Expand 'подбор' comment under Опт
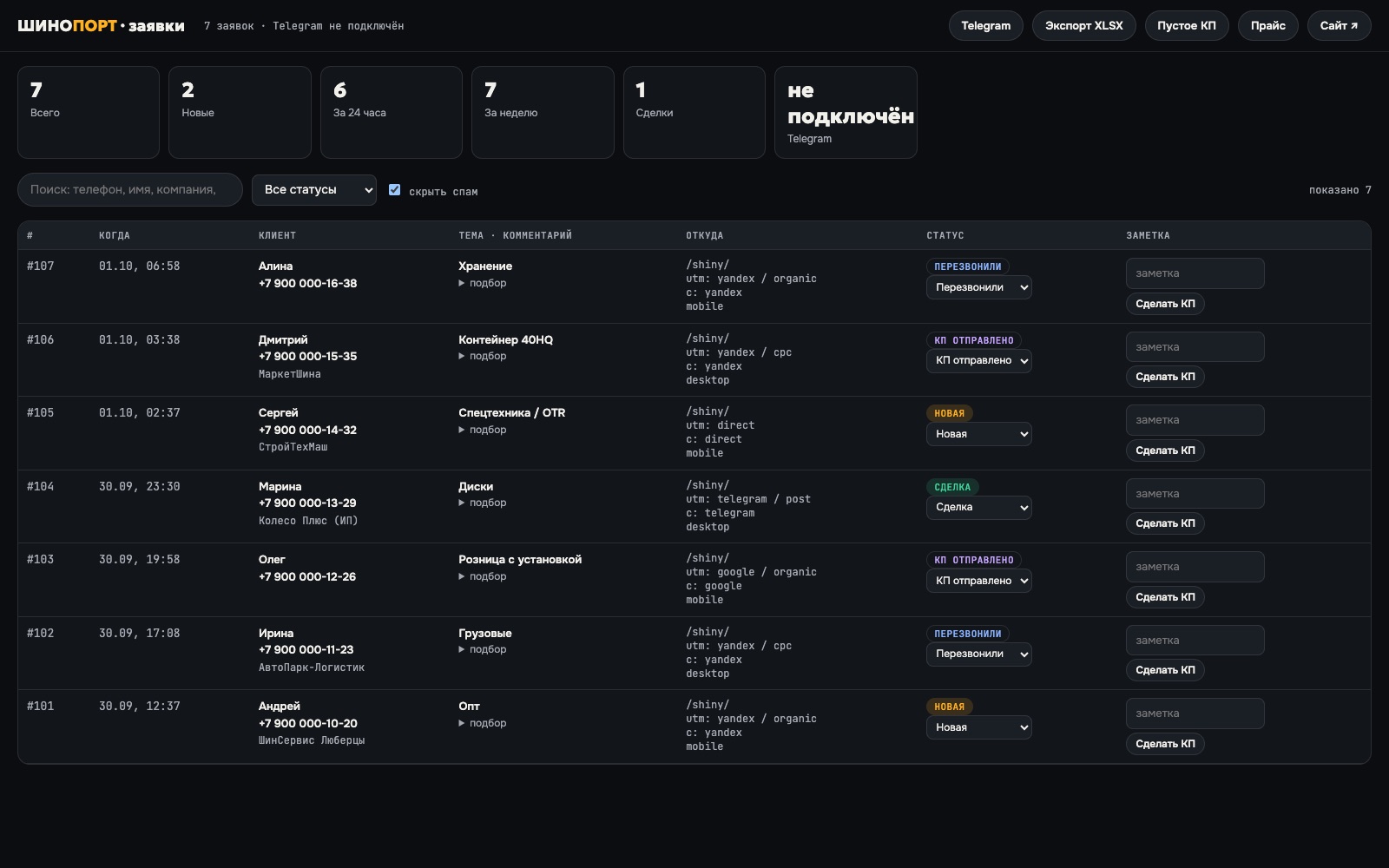The height and width of the screenshot is (868, 1389). tap(483, 723)
